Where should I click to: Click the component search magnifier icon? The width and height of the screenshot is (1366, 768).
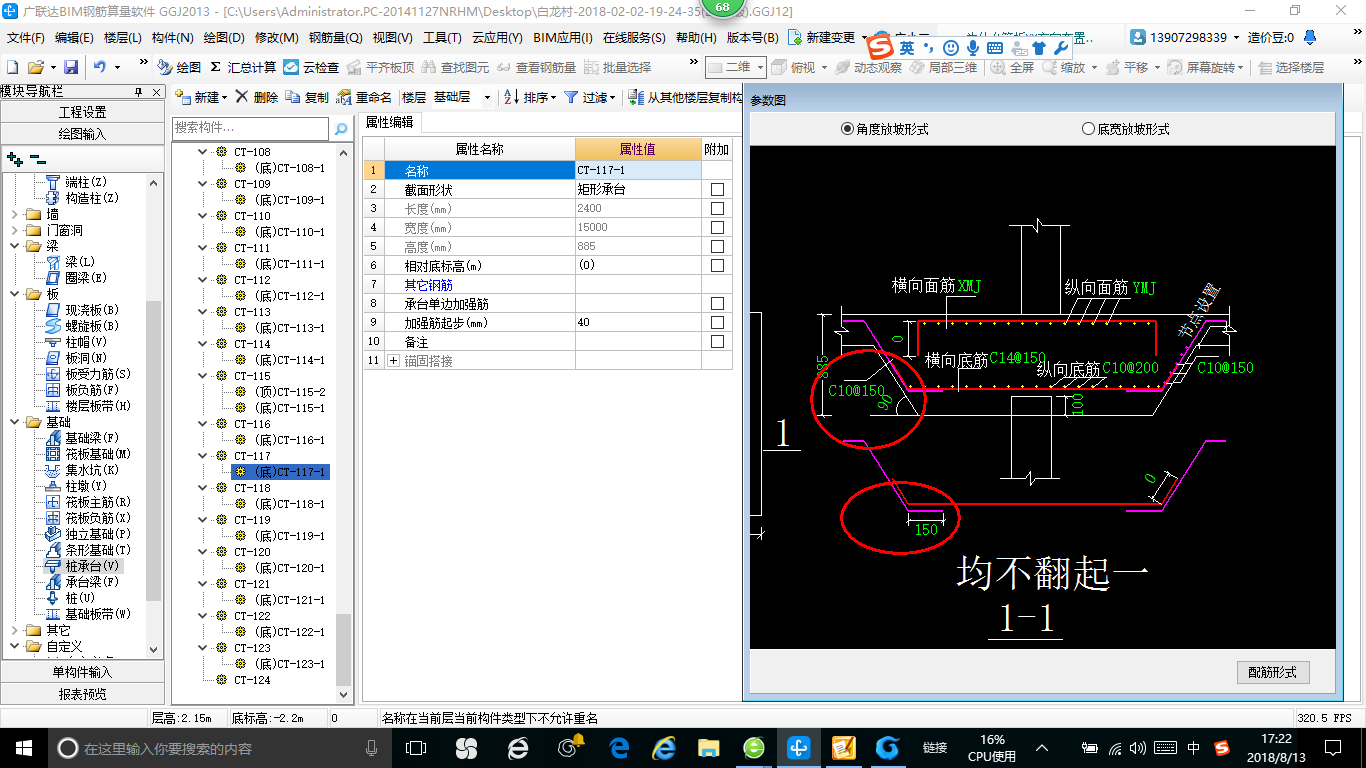pos(341,128)
